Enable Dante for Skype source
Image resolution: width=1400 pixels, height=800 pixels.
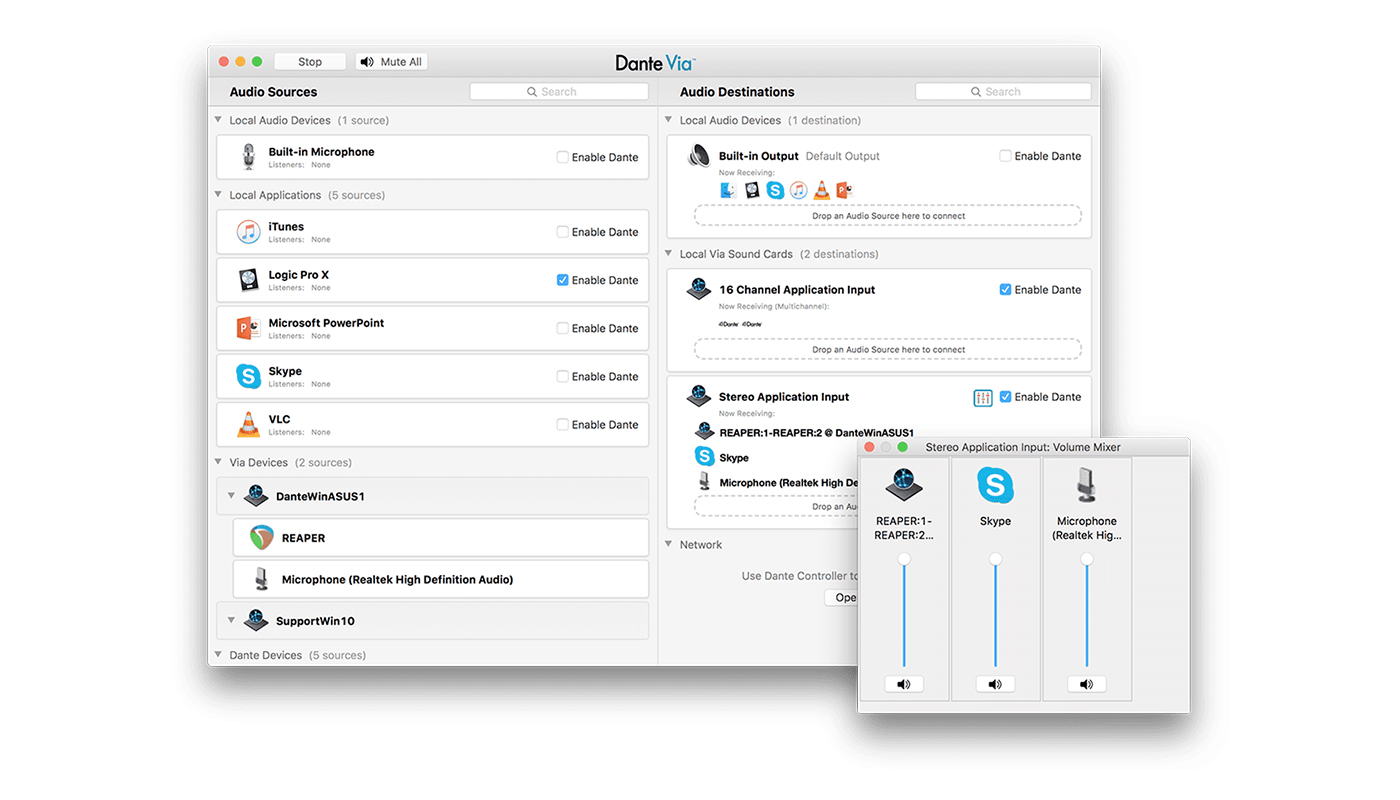tap(563, 376)
